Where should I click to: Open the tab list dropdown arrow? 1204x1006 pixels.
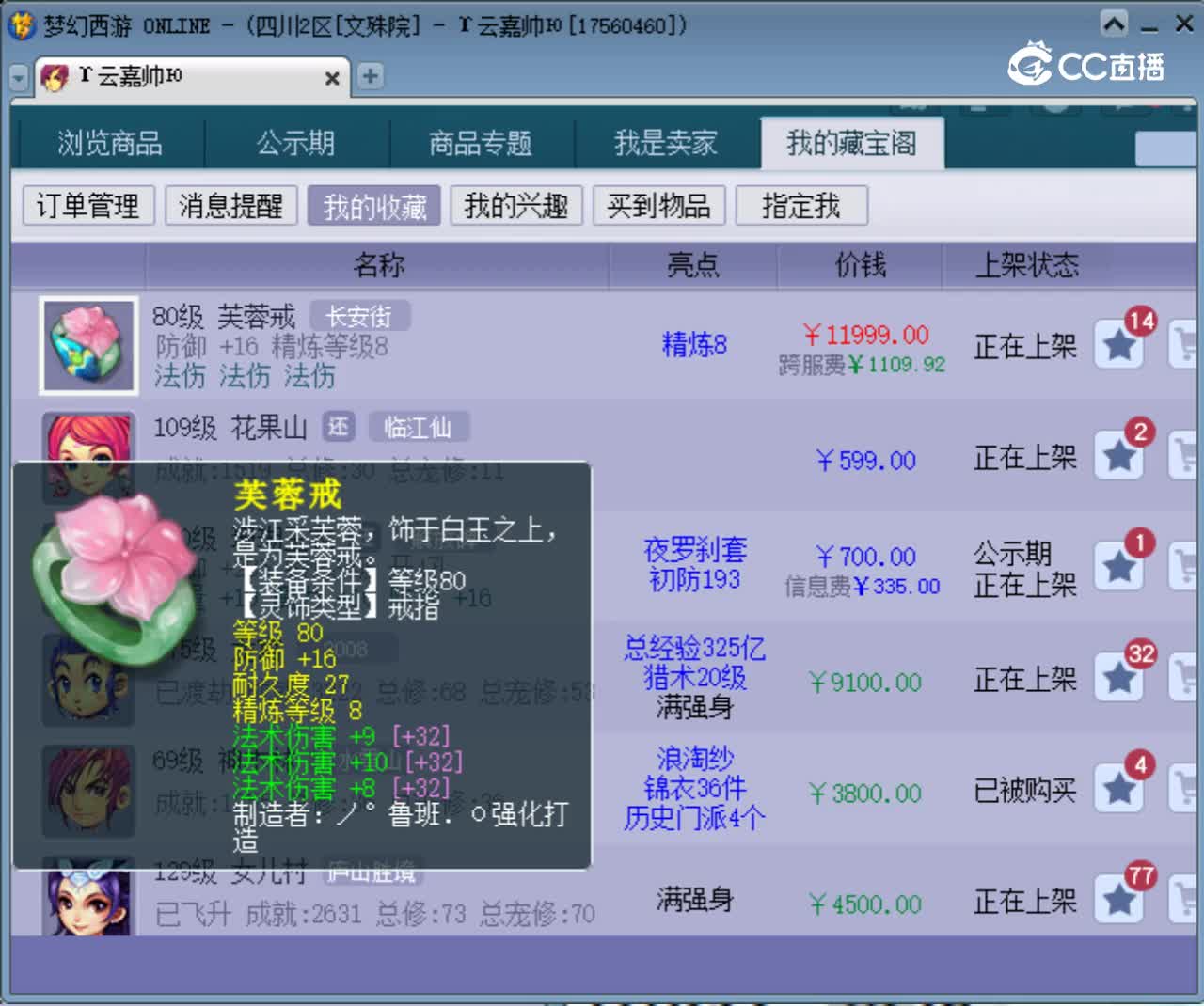coord(19,78)
